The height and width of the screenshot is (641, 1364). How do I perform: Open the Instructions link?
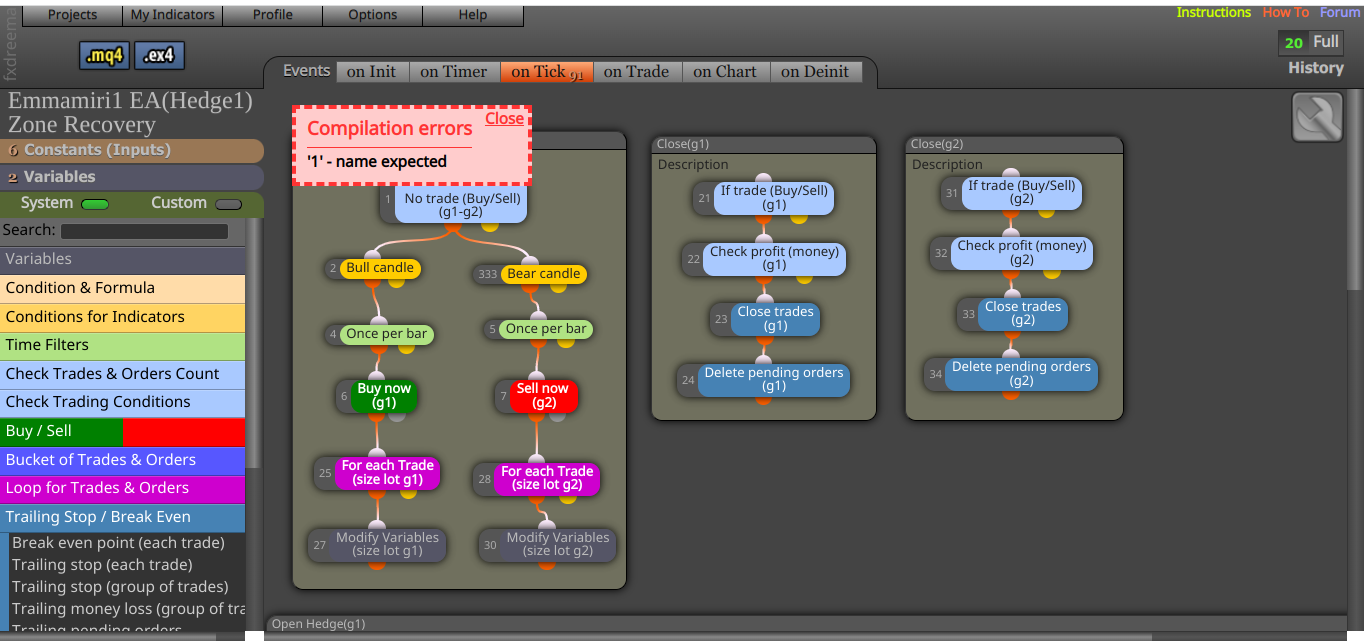tap(1213, 13)
